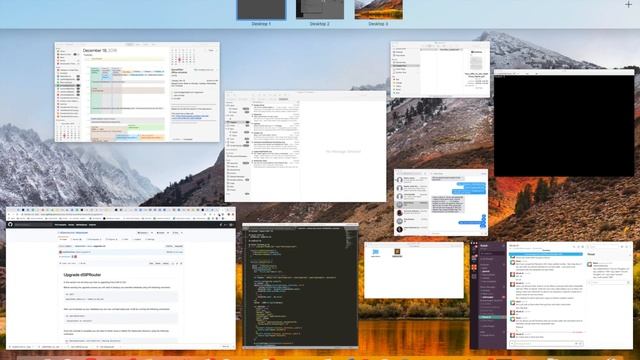Click the blue folder icon in small Finder window
The image size is (640, 360).
coord(376,252)
